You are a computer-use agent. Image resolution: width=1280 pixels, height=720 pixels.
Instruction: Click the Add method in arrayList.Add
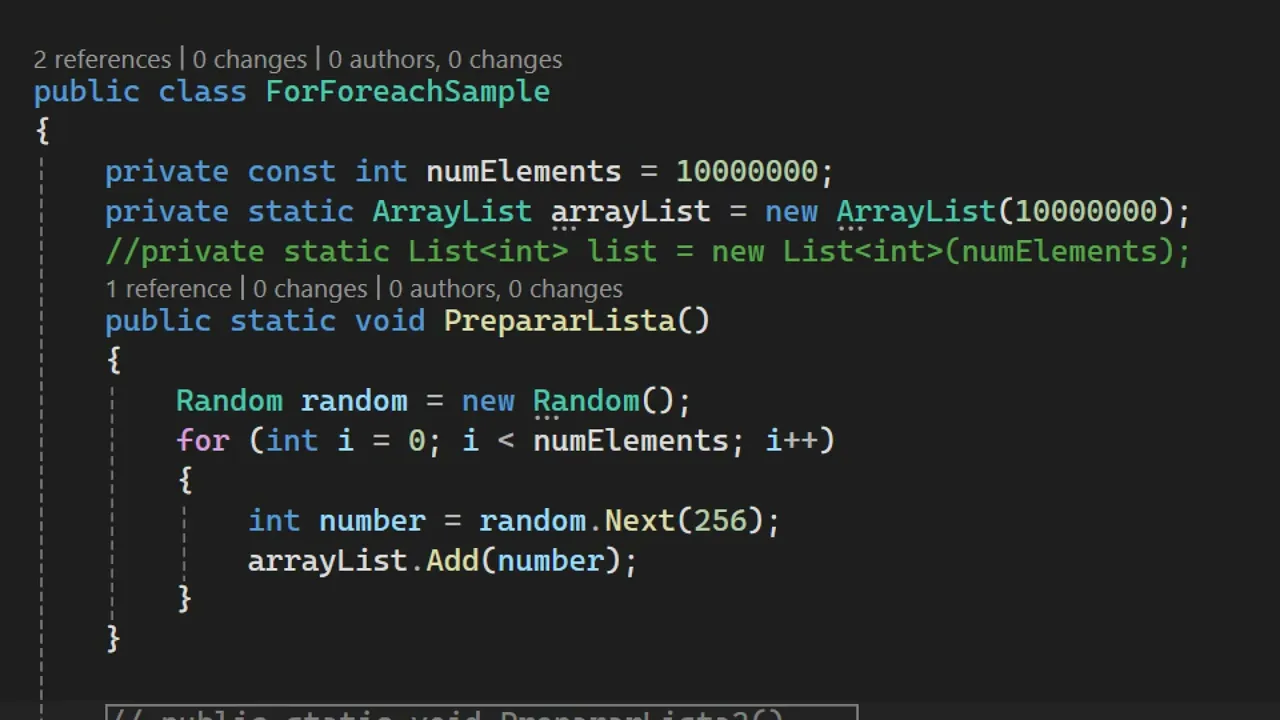[x=452, y=561]
